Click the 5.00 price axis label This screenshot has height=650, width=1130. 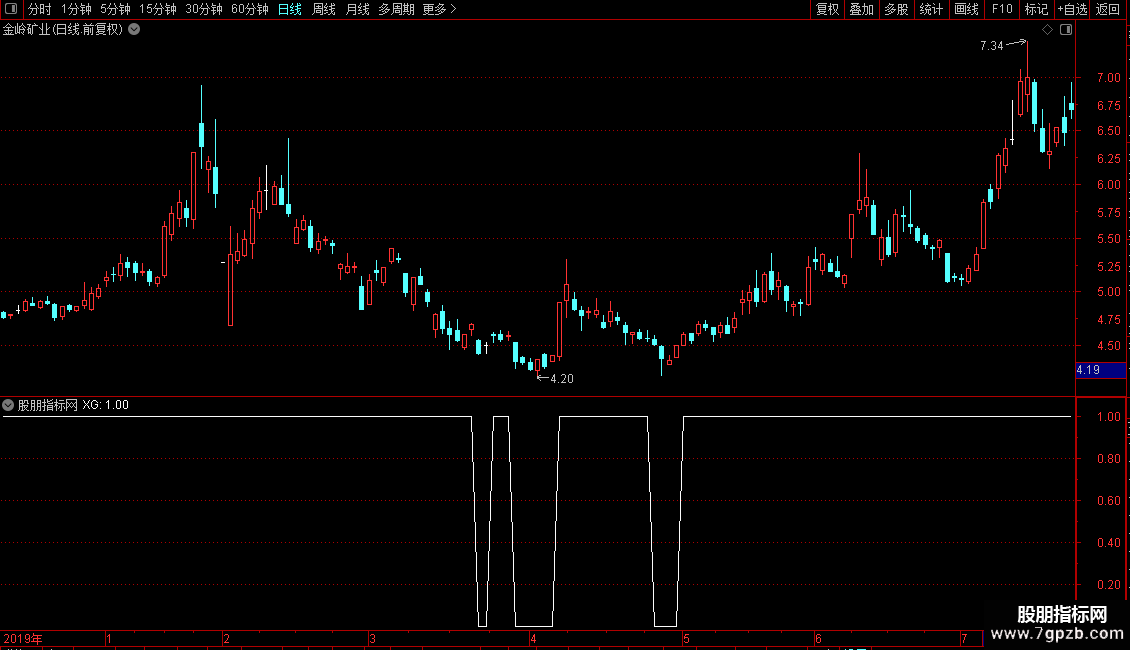[1108, 292]
